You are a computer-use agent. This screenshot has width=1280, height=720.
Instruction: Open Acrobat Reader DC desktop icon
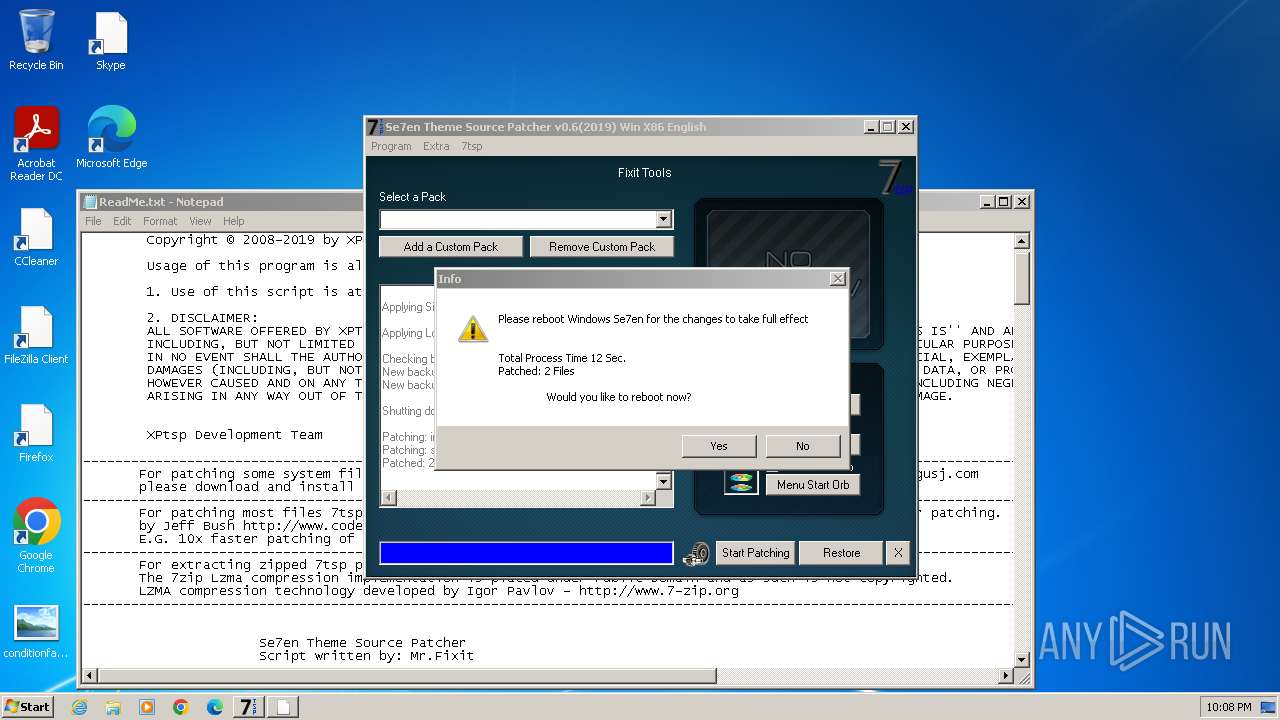tap(36, 144)
